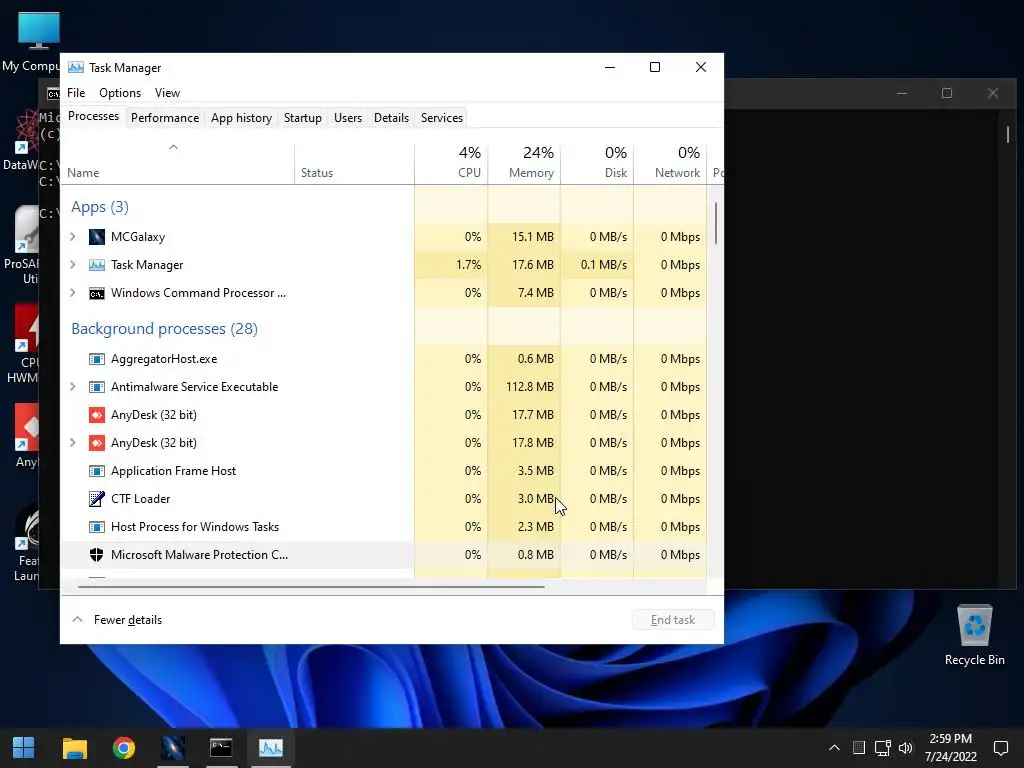Screen dimensions: 1024x768
Task: Switch to the App history tab
Action: coord(241,118)
